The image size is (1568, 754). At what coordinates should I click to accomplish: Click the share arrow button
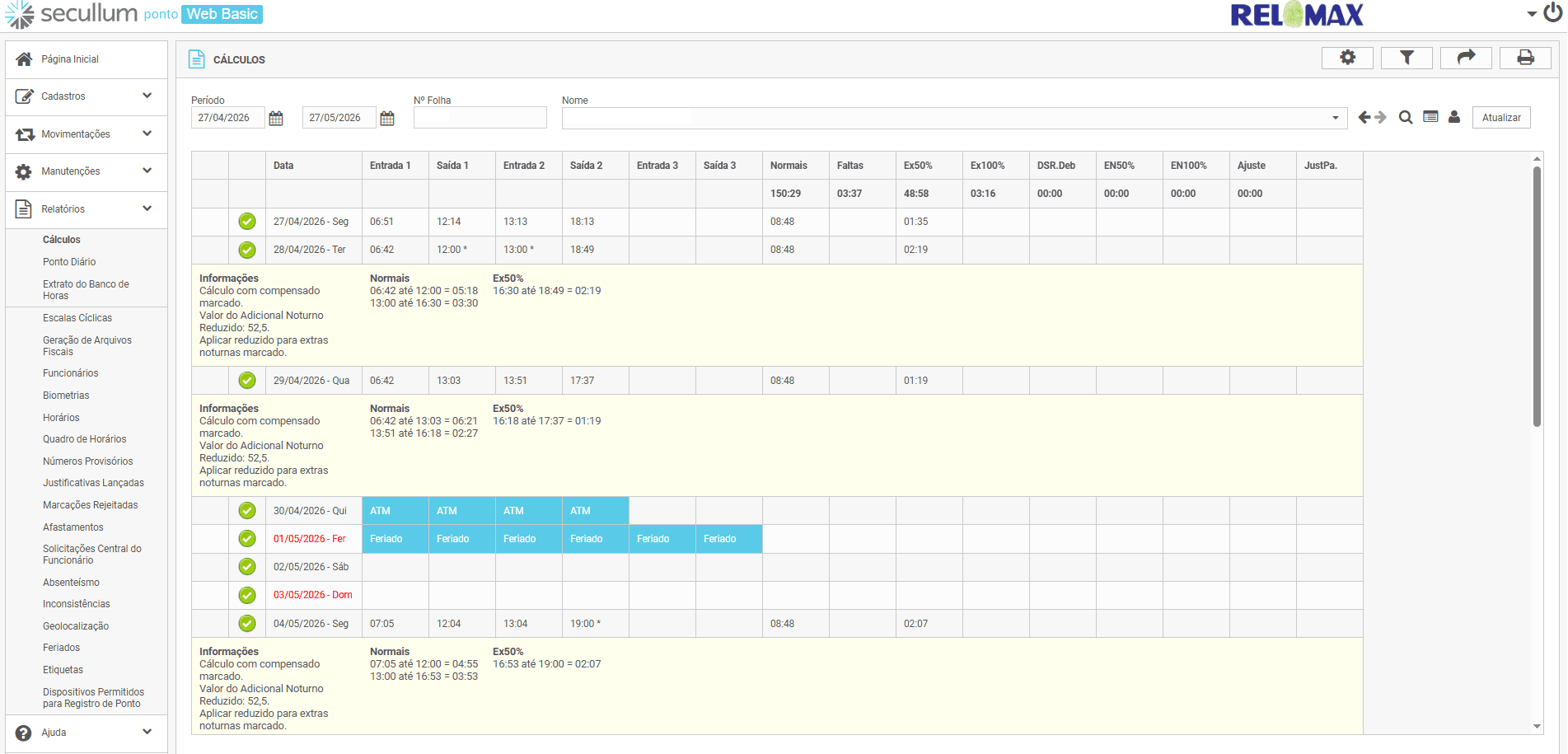(x=1466, y=58)
